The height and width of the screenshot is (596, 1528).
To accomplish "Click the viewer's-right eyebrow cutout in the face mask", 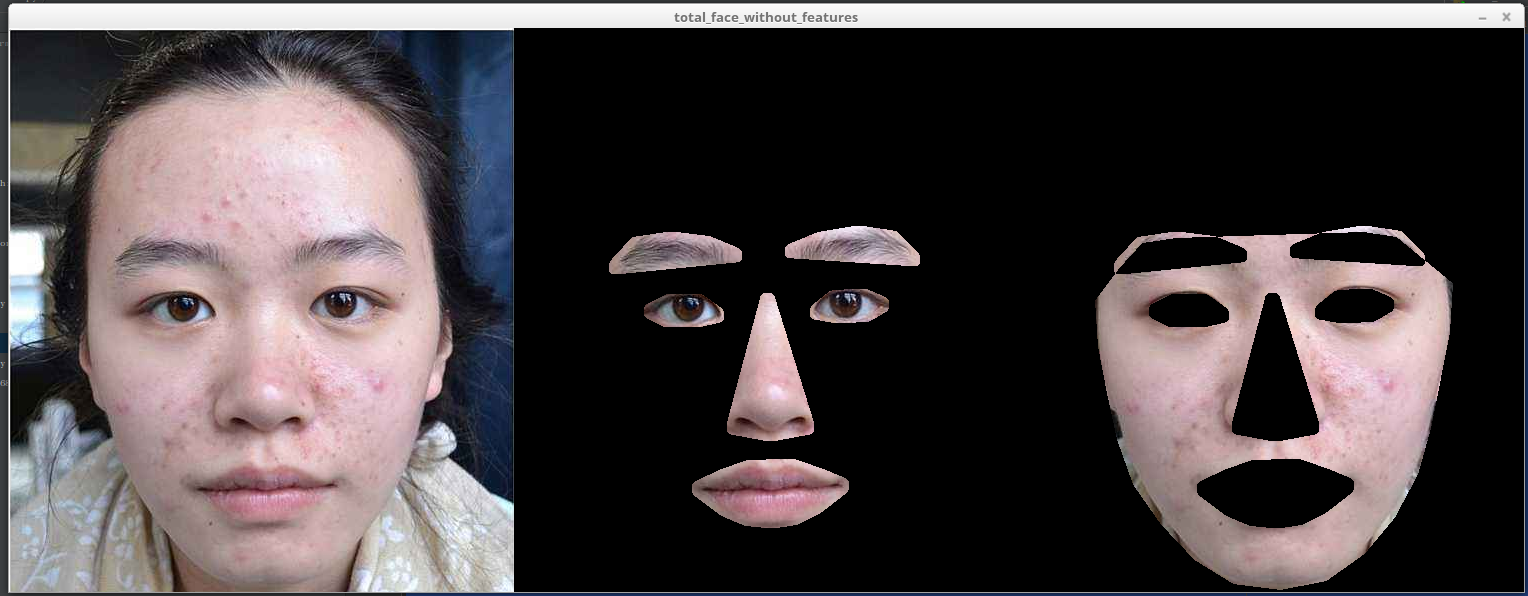I will pyautogui.click(x=1356, y=248).
